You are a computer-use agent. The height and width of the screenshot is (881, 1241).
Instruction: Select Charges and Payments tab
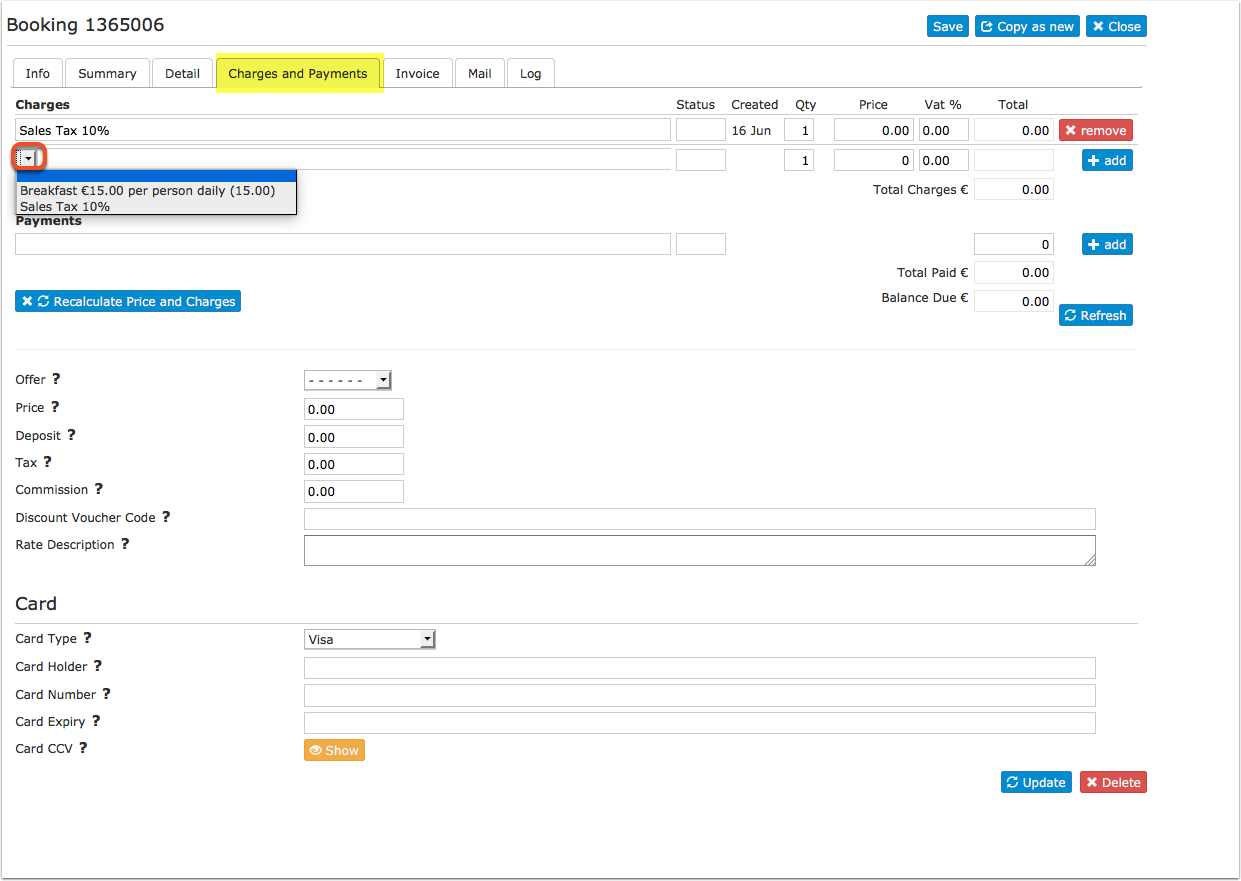coord(298,73)
